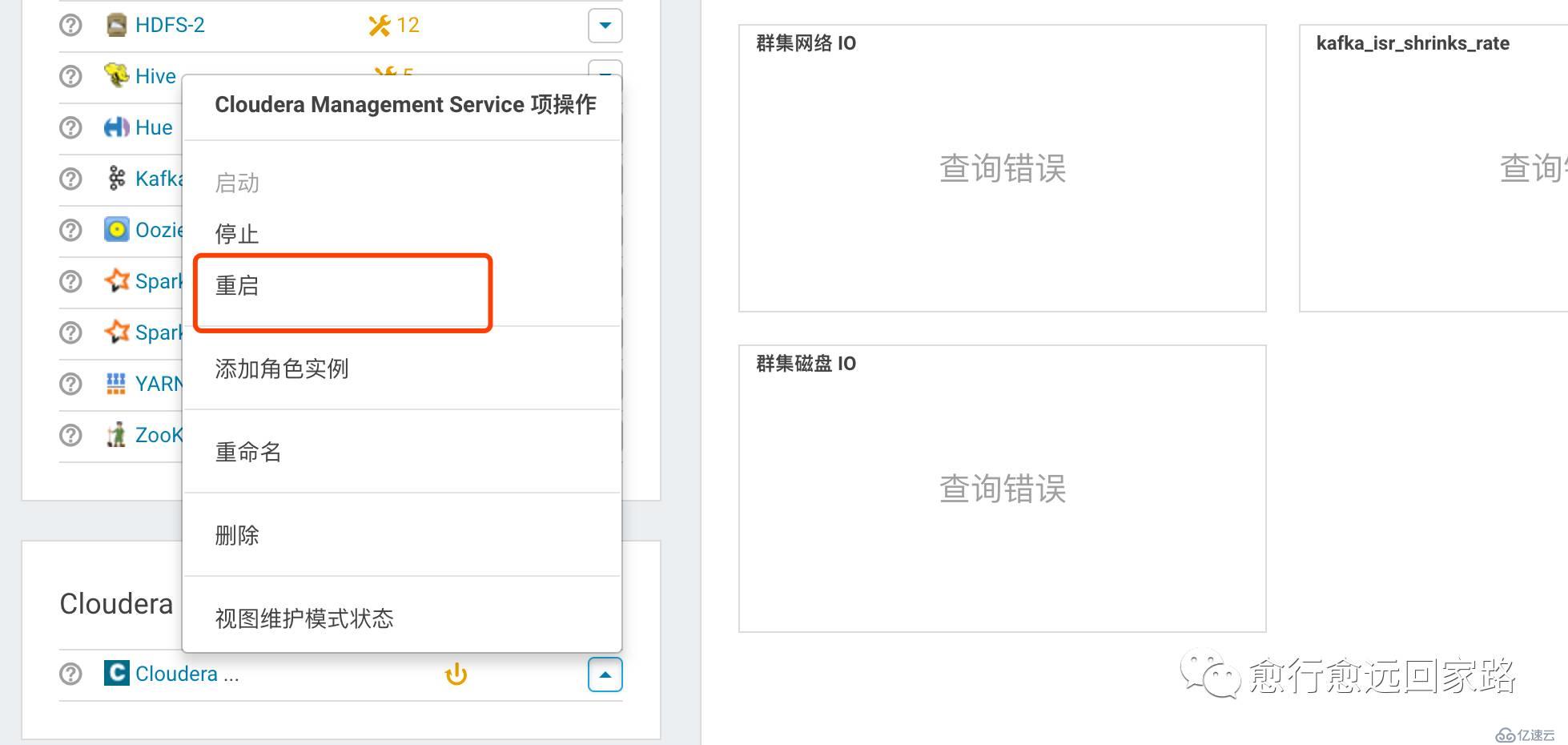Click the health status icon beside YARN
Viewport: 1568px width, 745px height.
point(70,384)
